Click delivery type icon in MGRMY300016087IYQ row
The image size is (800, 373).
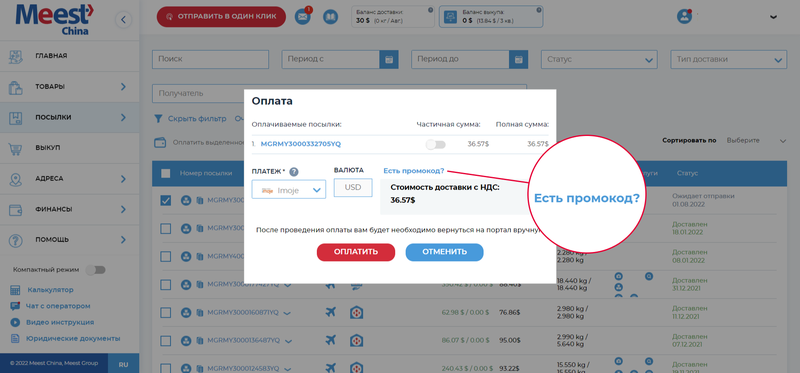(x=357, y=312)
